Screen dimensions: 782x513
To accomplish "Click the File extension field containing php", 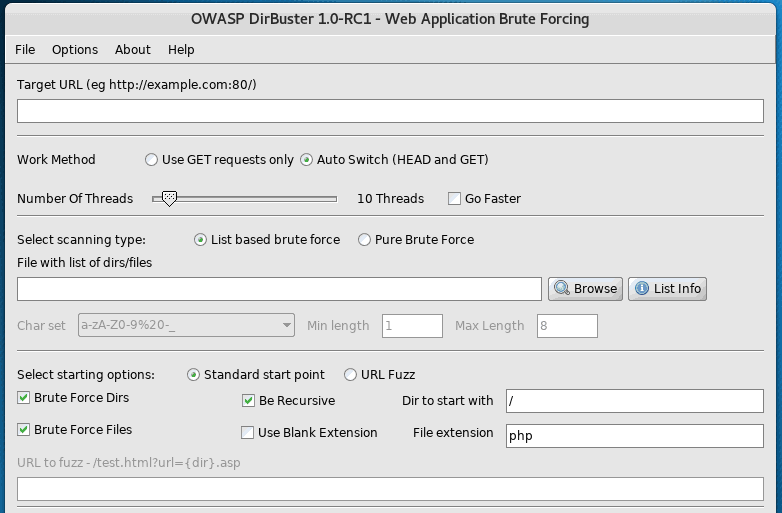I will [634, 436].
